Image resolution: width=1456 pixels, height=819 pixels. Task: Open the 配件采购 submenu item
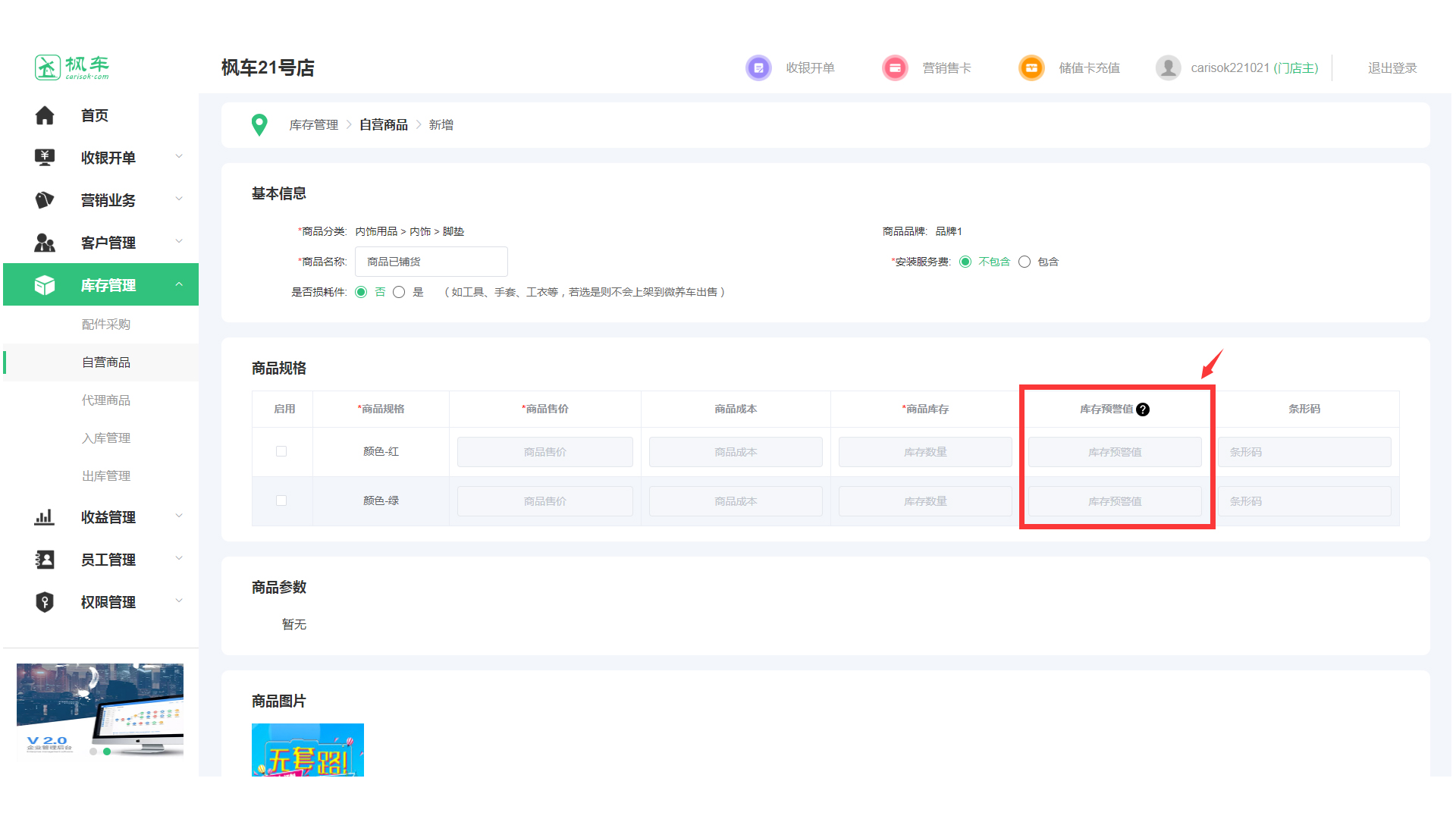(x=106, y=325)
